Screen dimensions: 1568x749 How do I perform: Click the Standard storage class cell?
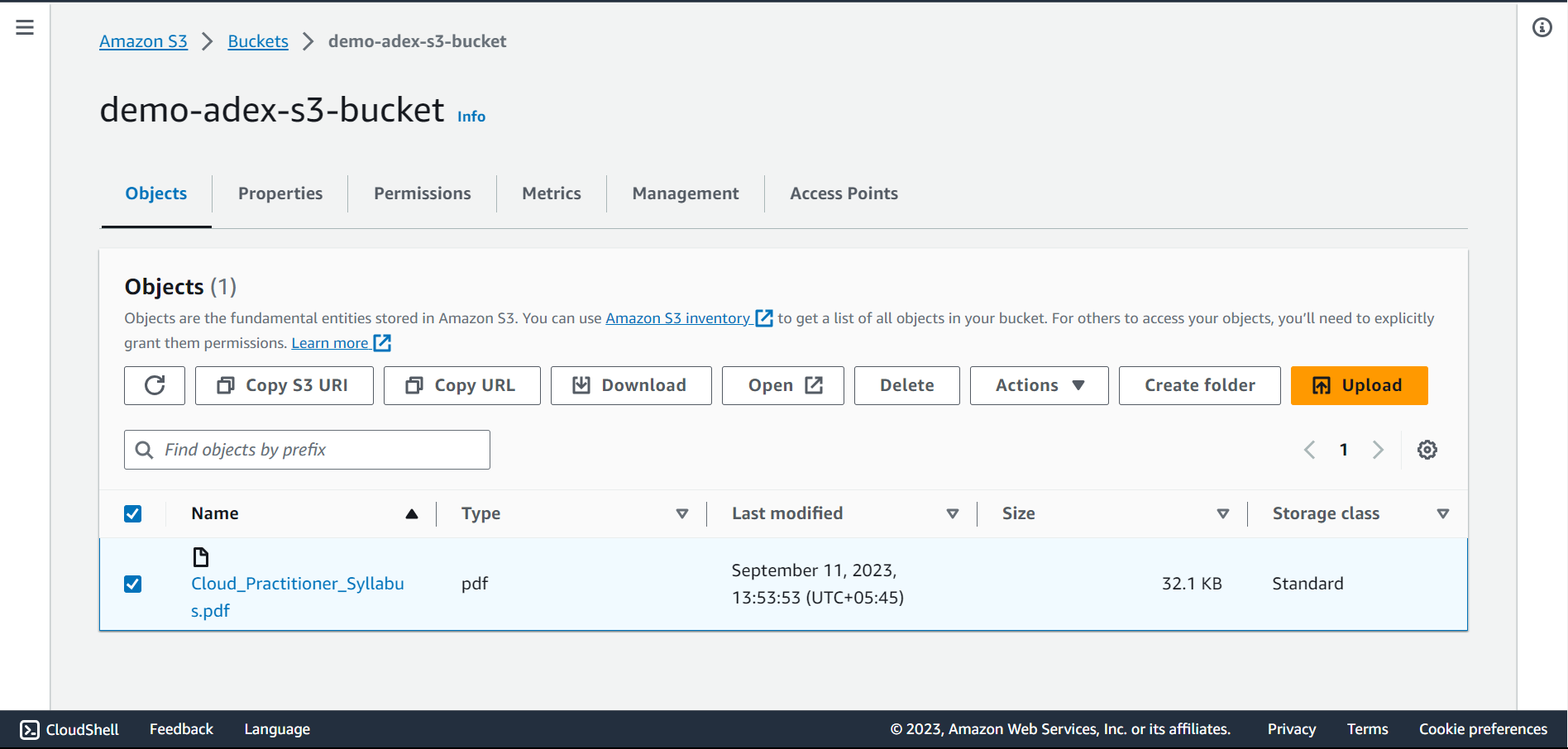pos(1307,584)
